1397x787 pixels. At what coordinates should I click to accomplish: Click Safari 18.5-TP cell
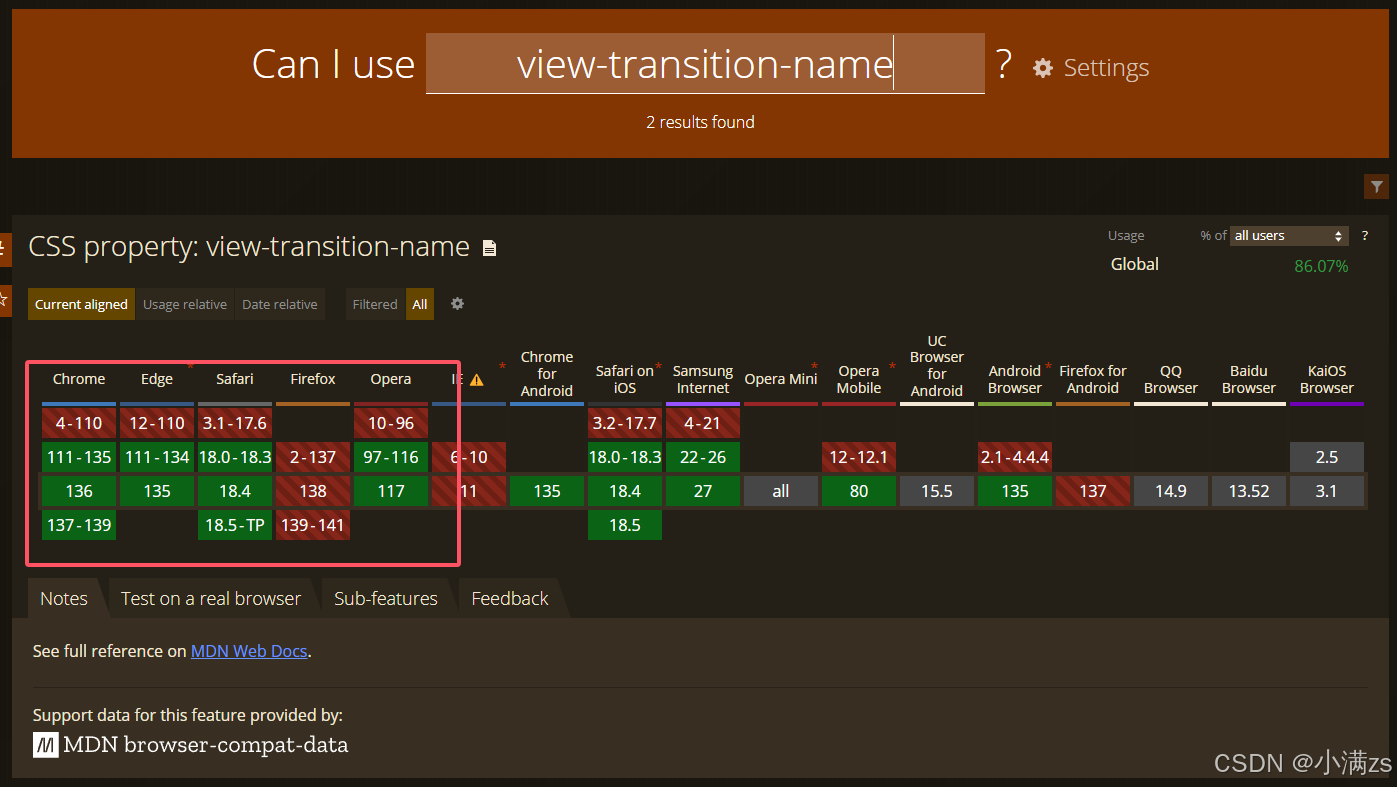click(235, 525)
